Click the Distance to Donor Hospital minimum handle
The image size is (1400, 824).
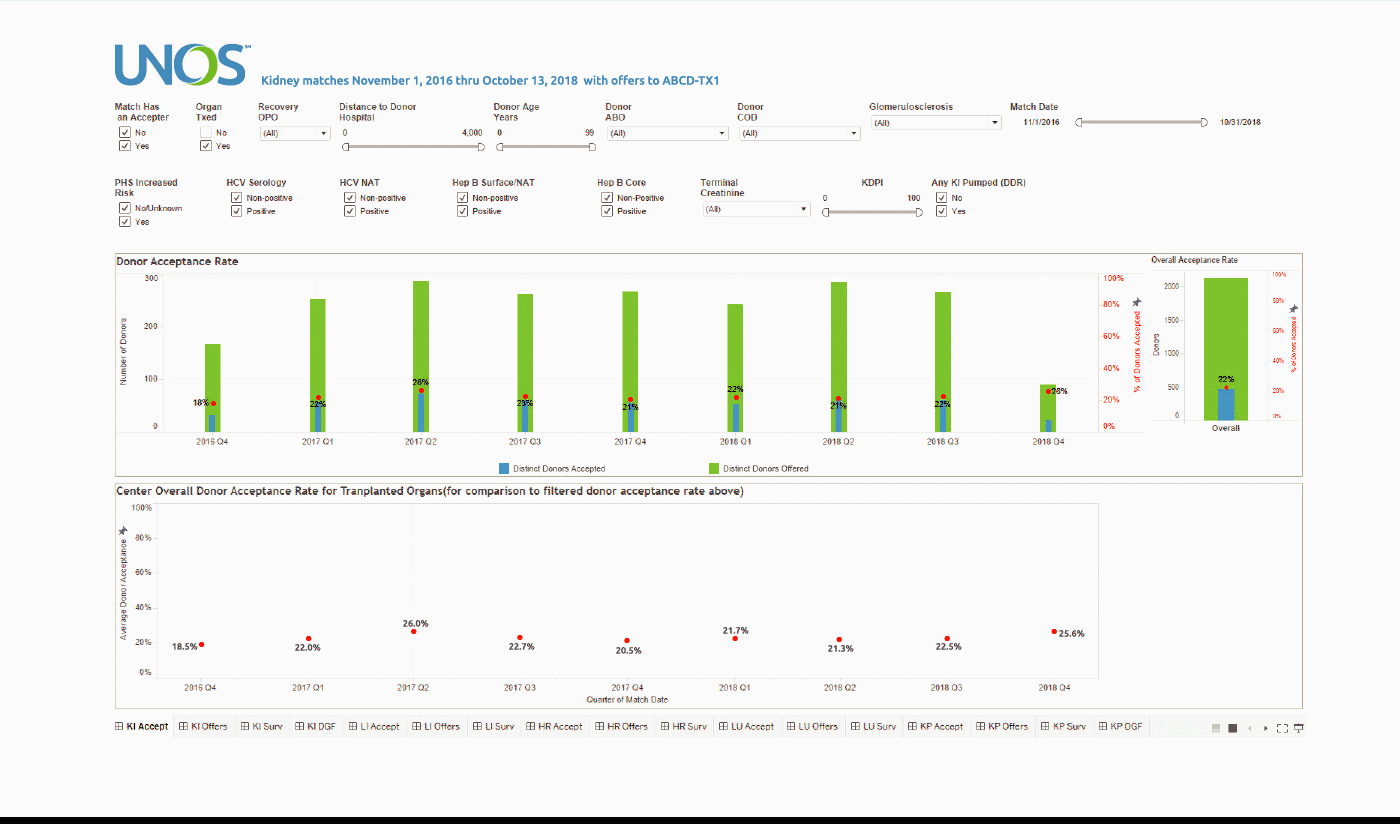[x=346, y=146]
